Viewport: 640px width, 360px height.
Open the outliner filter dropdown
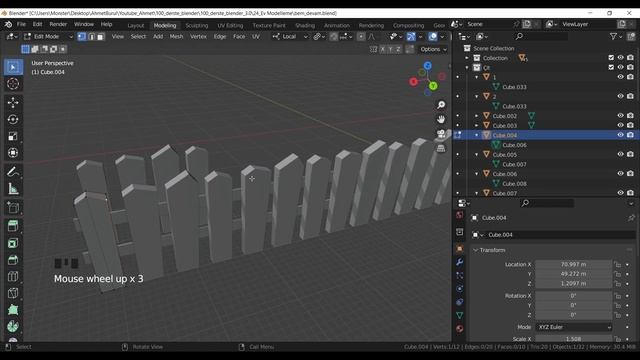click(x=616, y=37)
